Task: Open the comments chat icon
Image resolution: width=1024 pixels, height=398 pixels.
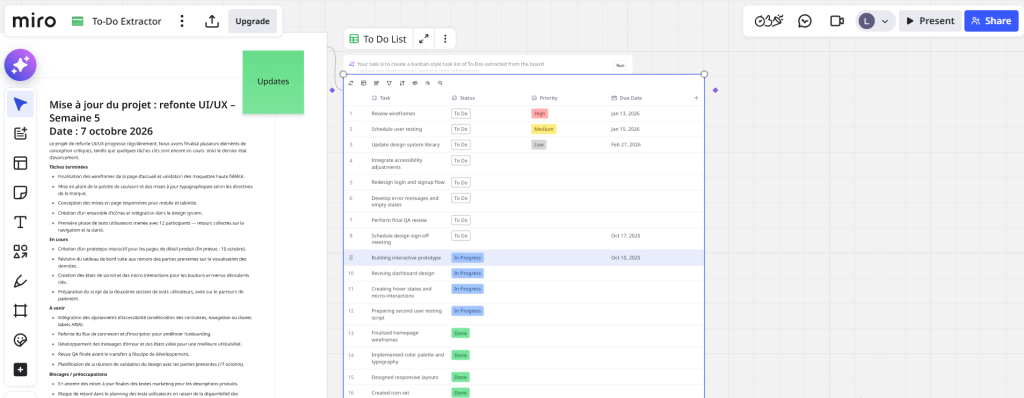Action: coord(805,21)
